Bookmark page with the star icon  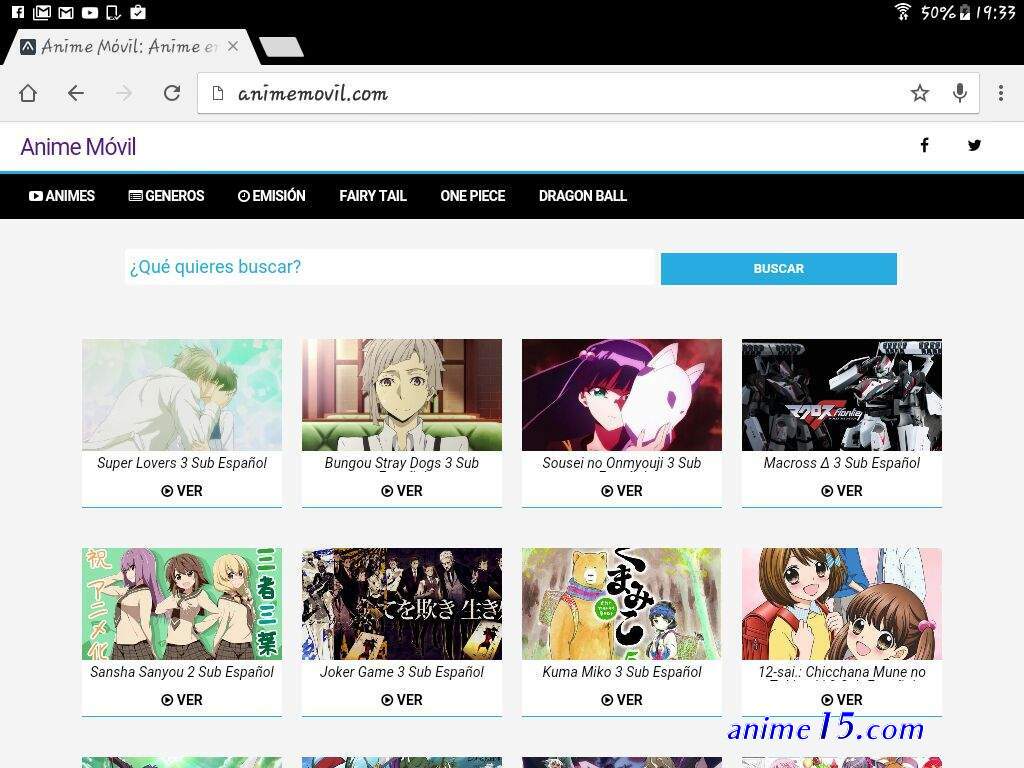[x=920, y=93]
